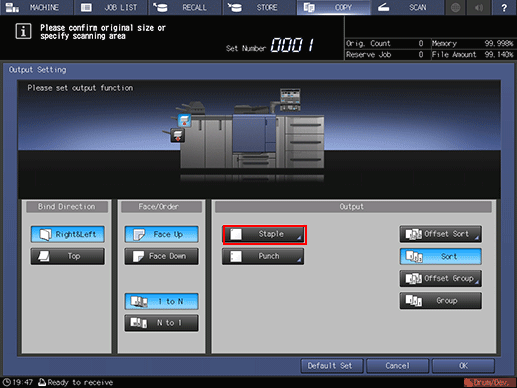This screenshot has height=388, width=517.
Task: Go to the RECALL tab
Action: pyautogui.click(x=185, y=7)
